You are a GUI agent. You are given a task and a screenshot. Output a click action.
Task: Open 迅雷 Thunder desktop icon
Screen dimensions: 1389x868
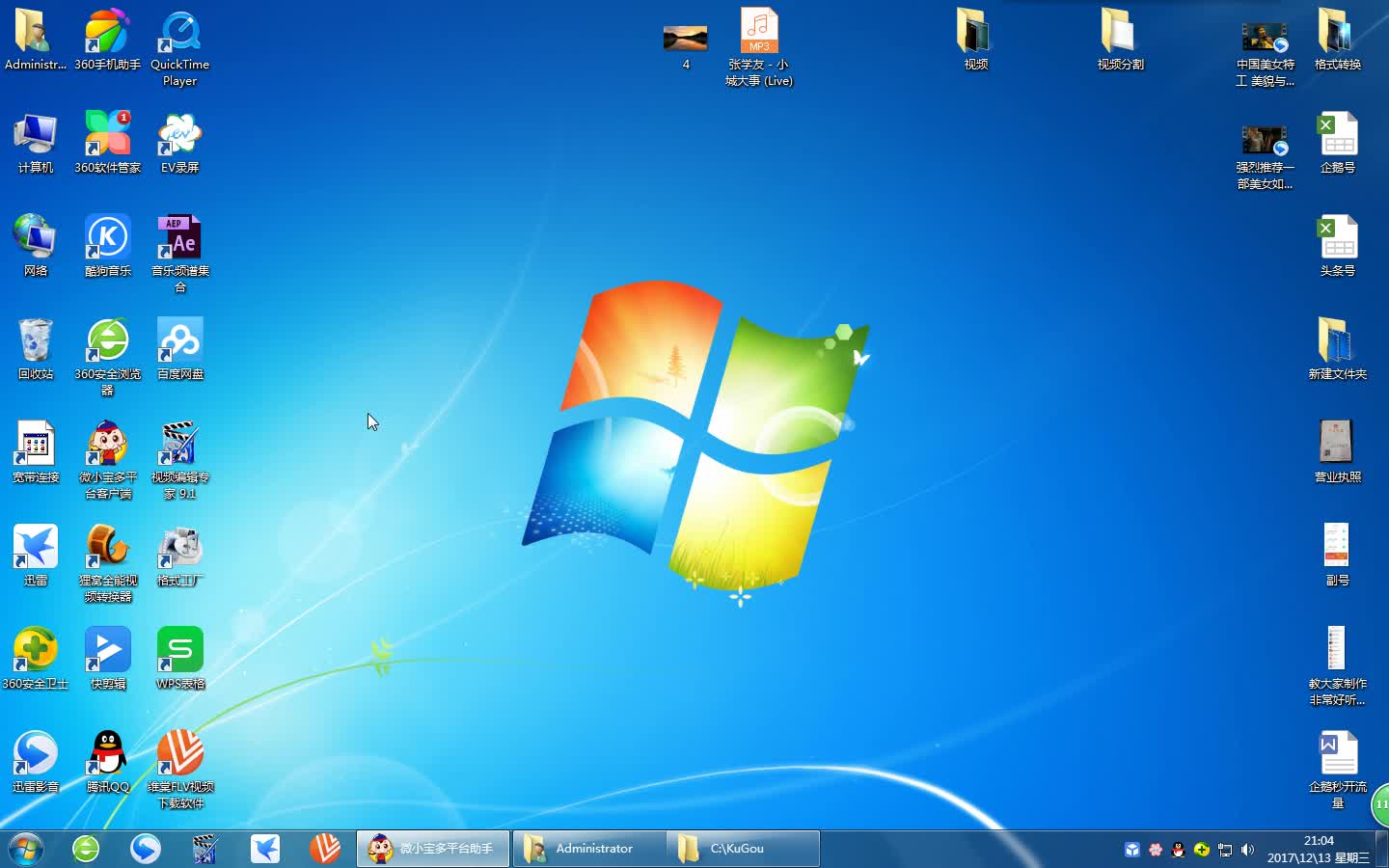(36, 556)
